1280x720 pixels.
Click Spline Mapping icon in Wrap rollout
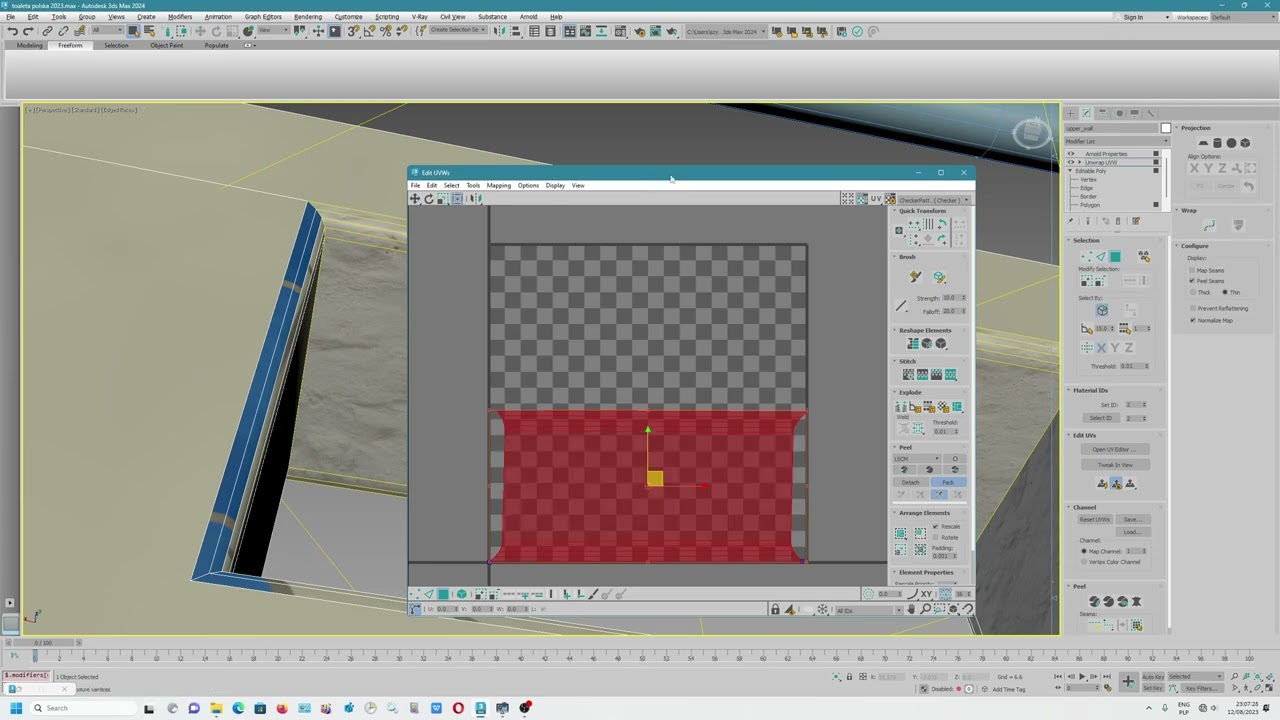(1209, 226)
